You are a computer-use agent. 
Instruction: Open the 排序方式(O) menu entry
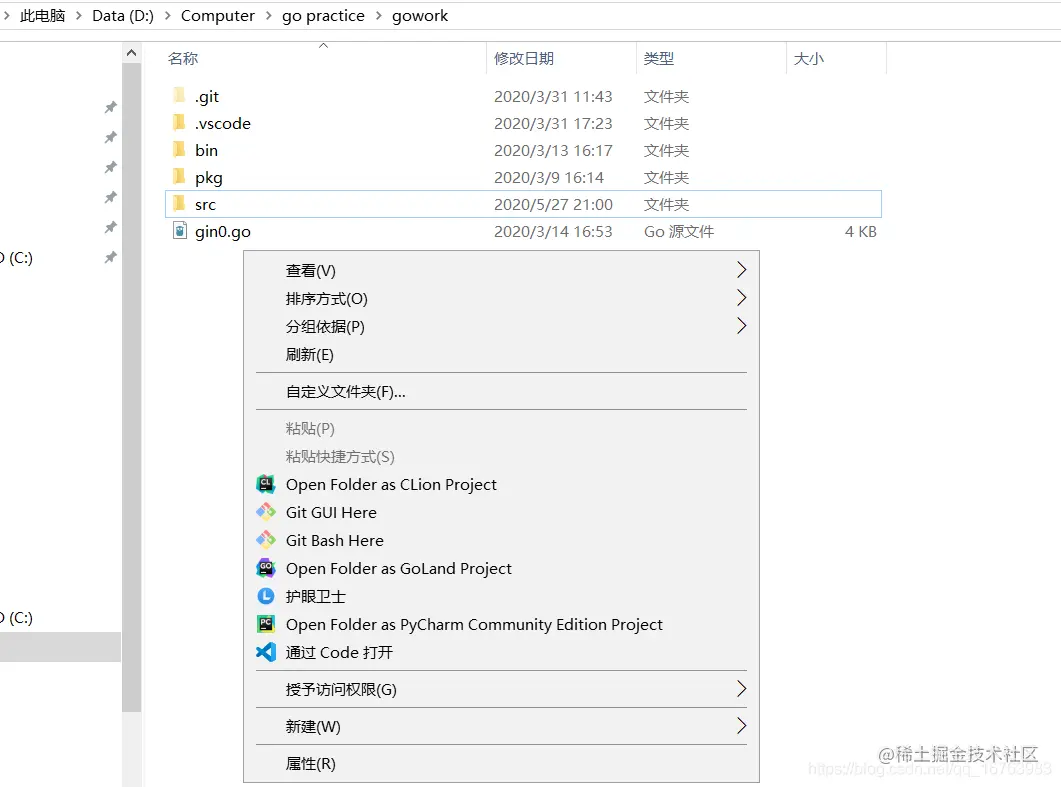coord(501,298)
